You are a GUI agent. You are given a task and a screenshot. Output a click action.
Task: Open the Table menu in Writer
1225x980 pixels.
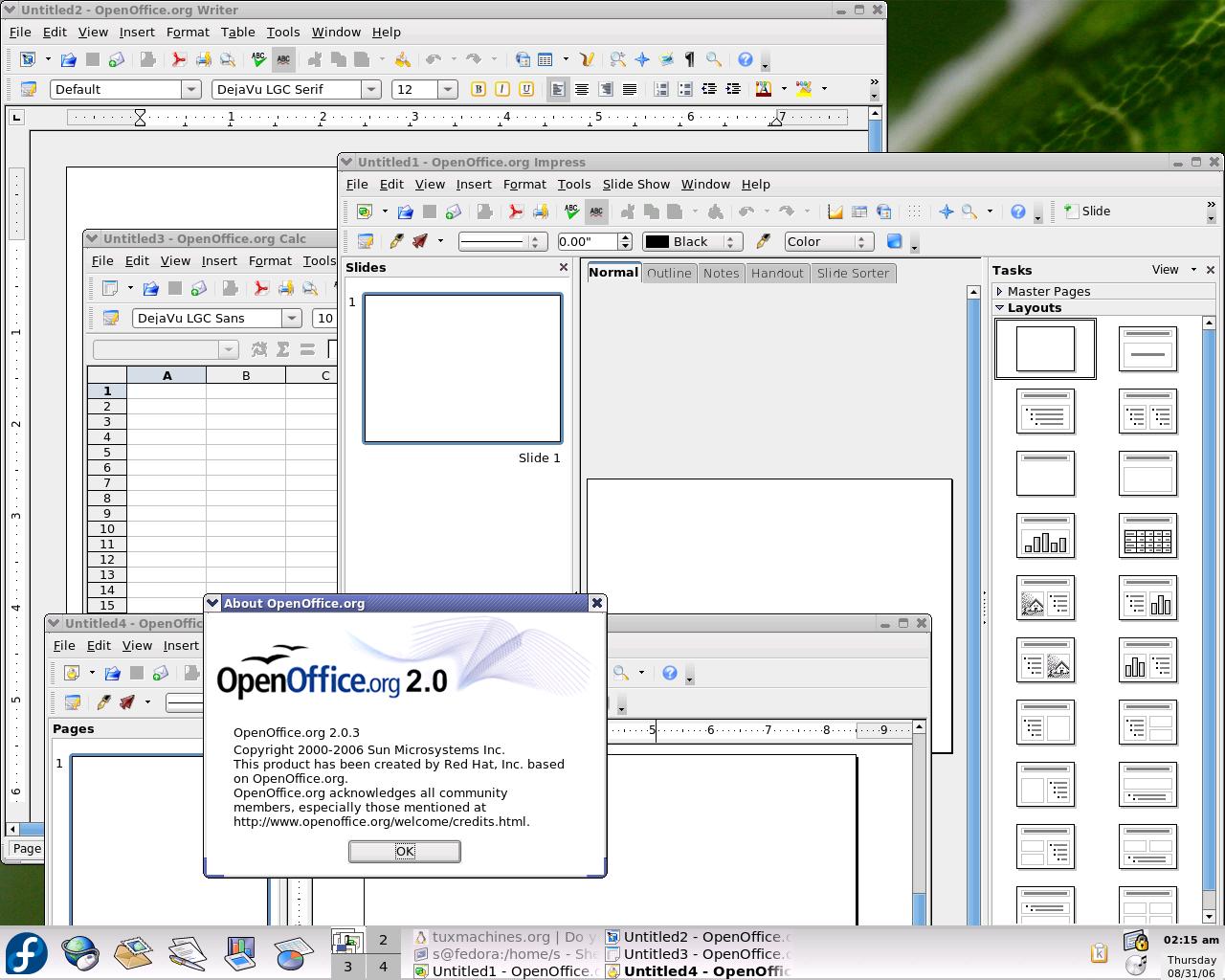(x=238, y=32)
